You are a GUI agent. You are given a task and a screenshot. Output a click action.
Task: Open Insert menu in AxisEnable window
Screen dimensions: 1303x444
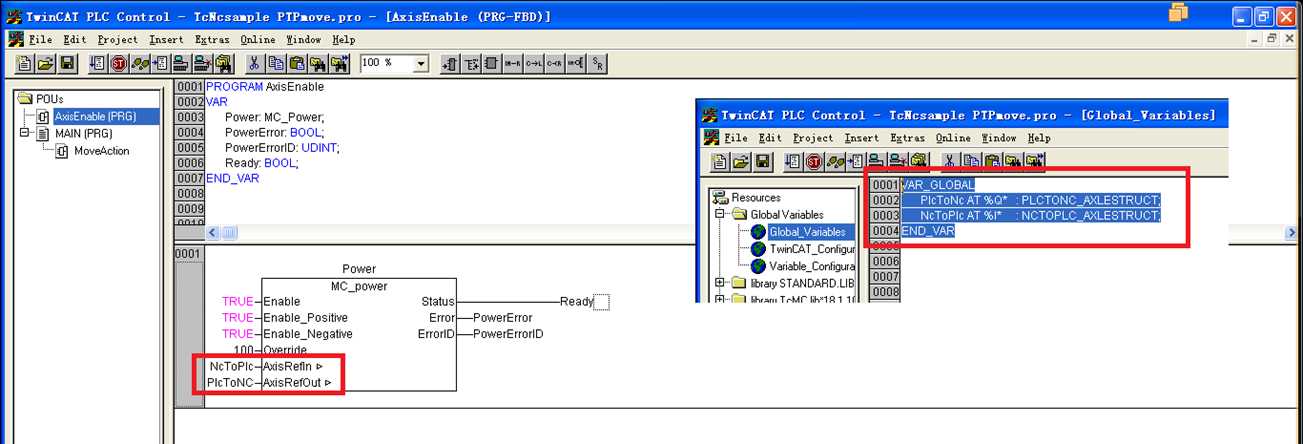[x=166, y=40]
